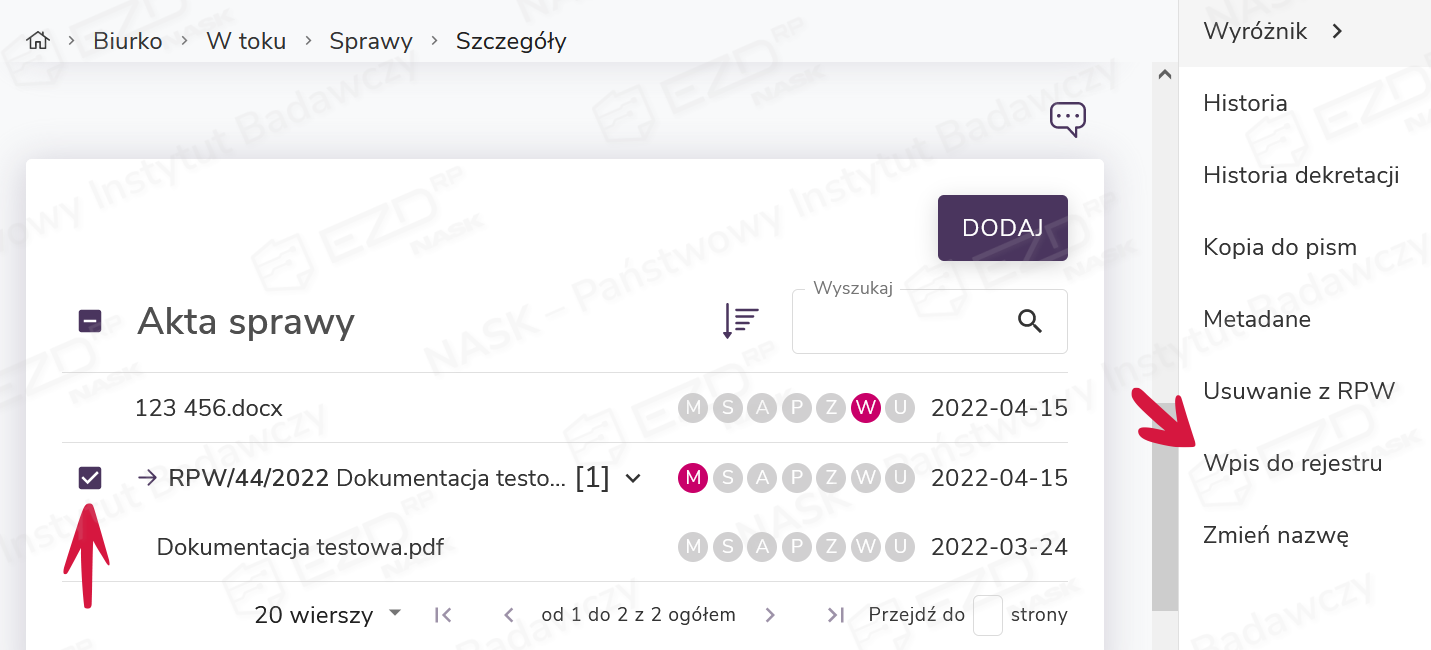Screen dimensions: 1431x650
Task: Click the search magnifier icon
Action: [x=1029, y=321]
